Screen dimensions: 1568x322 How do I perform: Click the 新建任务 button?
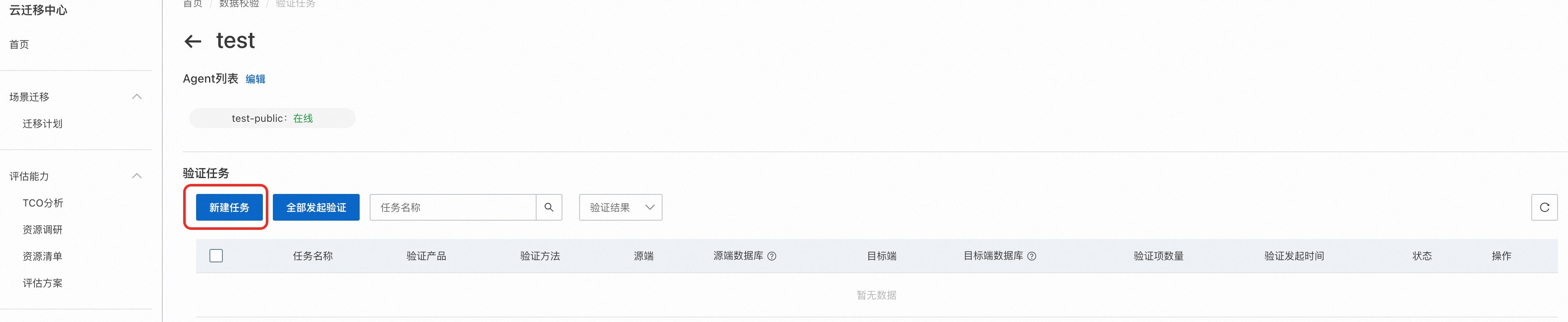pyautogui.click(x=229, y=208)
